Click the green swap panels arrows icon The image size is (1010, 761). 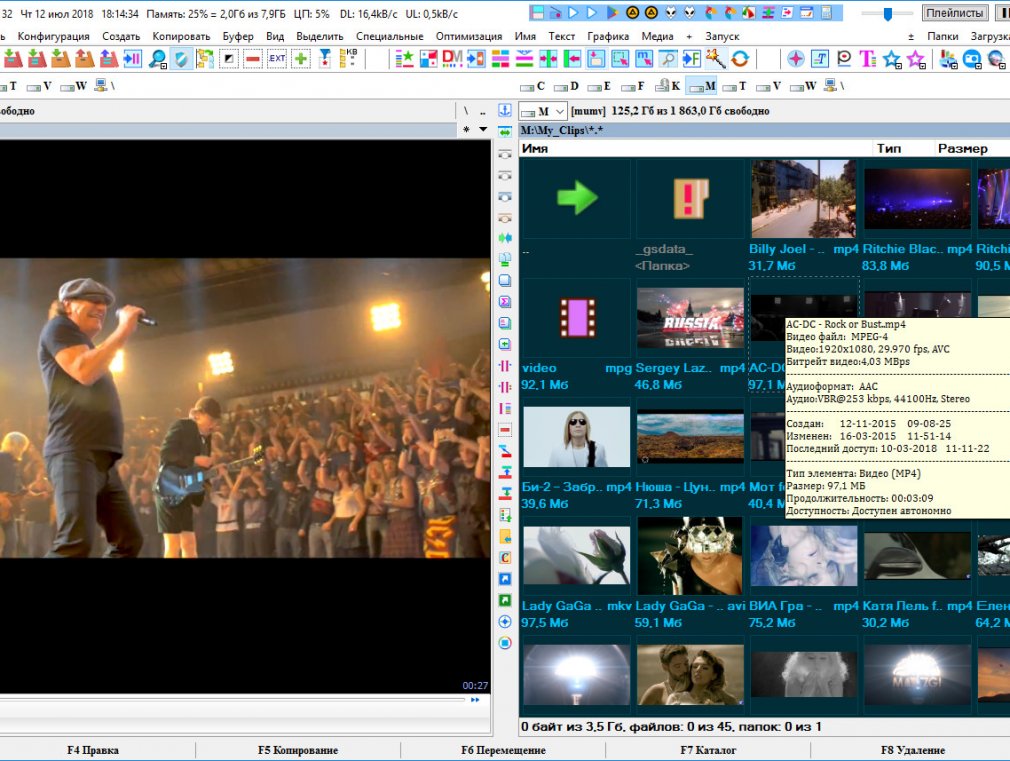(505, 131)
